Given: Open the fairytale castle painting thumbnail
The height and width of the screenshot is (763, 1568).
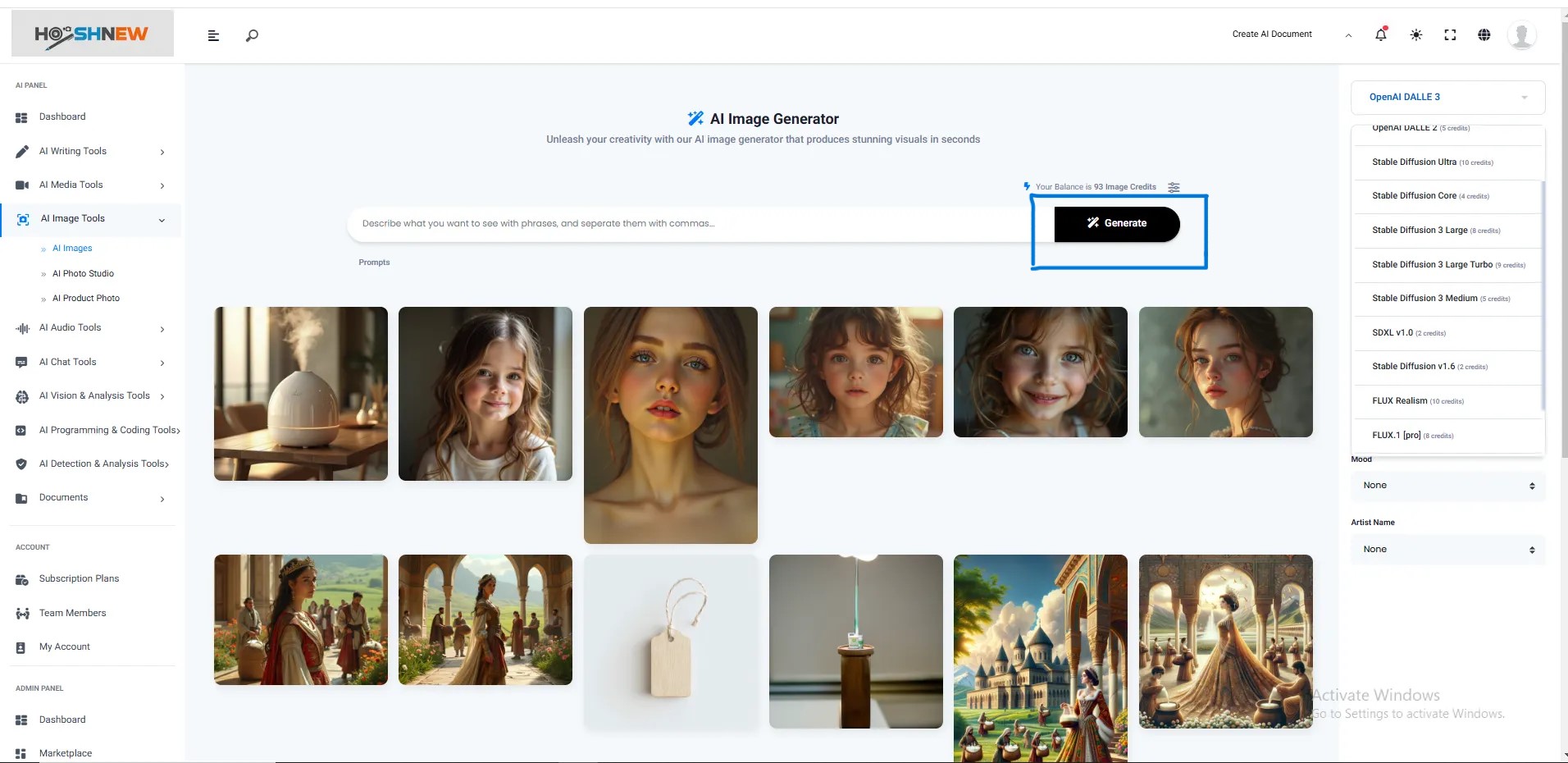Looking at the screenshot, I should (x=1041, y=659).
